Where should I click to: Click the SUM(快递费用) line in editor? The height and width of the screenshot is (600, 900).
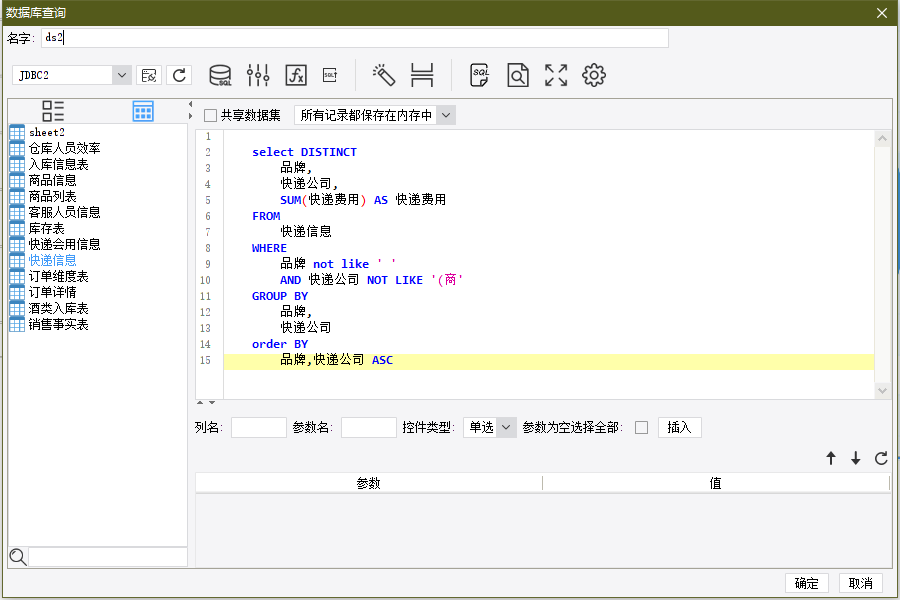click(363, 200)
